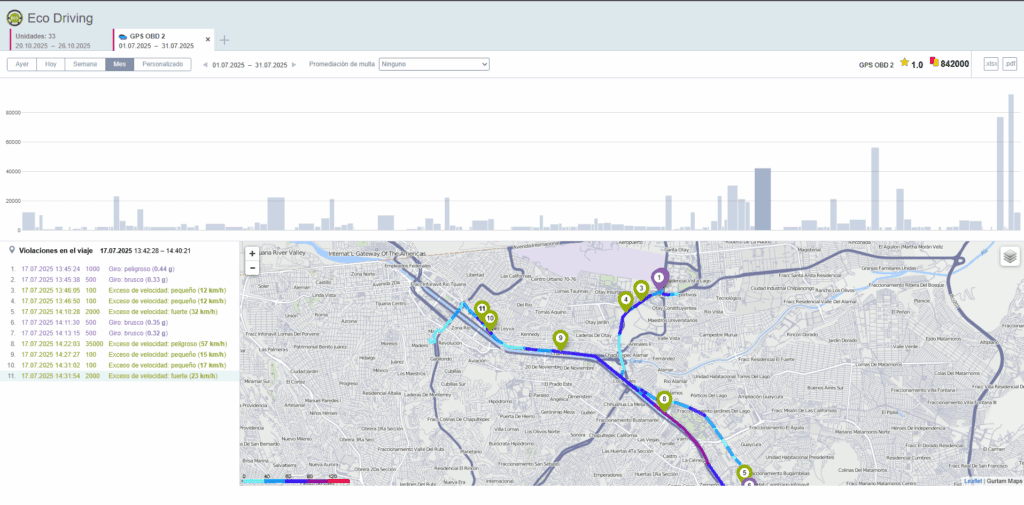Switch period to Semana

[85, 64]
